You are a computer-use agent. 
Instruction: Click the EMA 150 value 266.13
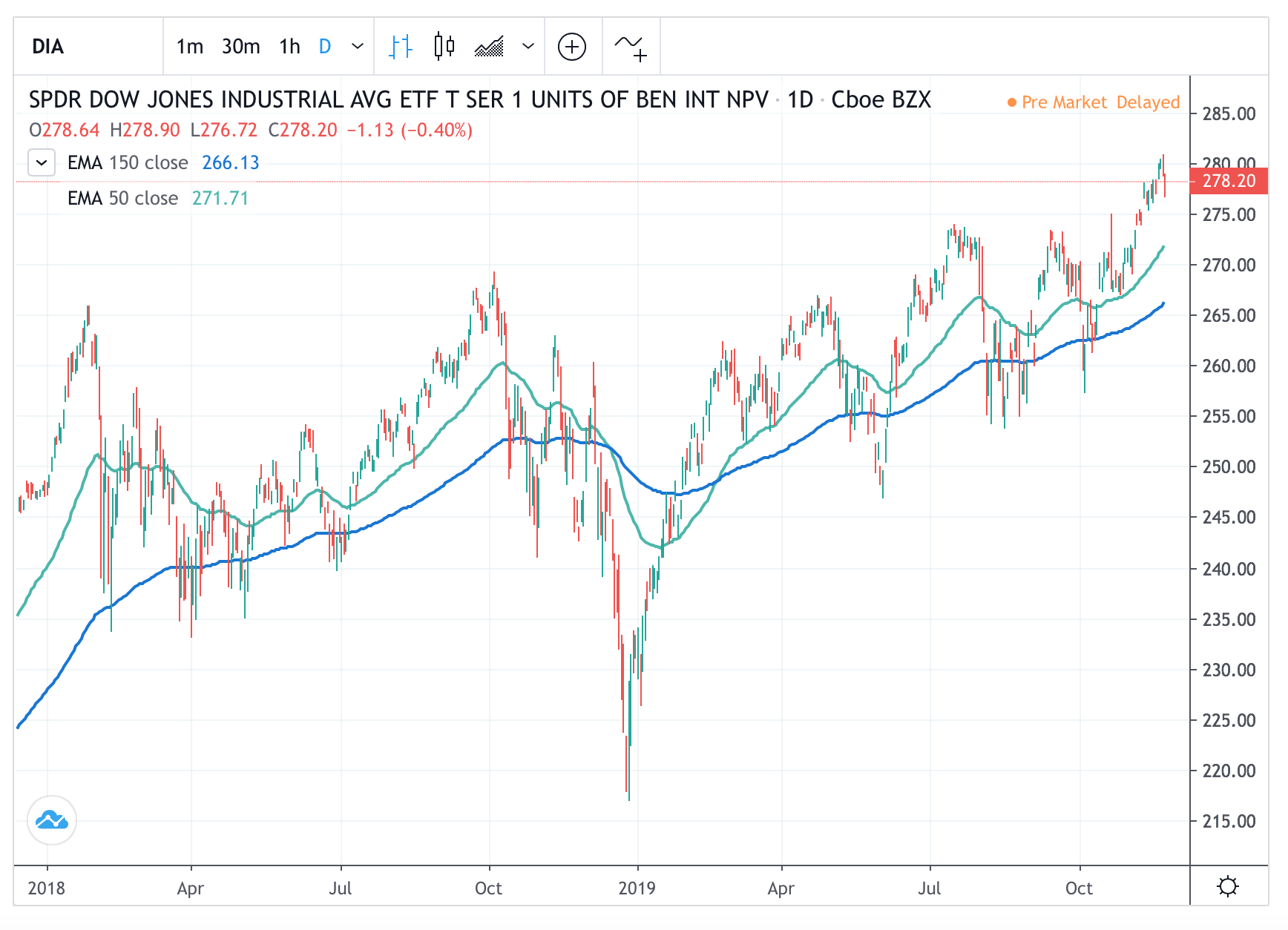point(231,162)
